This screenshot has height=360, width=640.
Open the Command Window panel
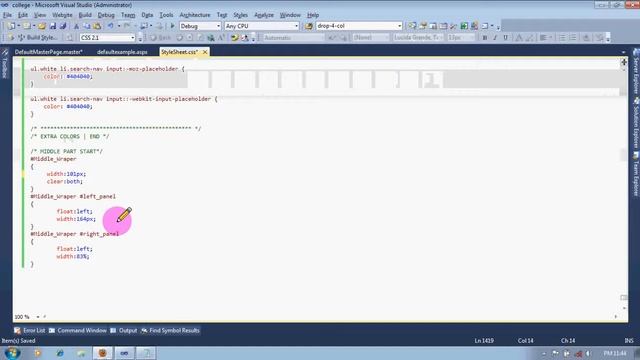coord(78,331)
